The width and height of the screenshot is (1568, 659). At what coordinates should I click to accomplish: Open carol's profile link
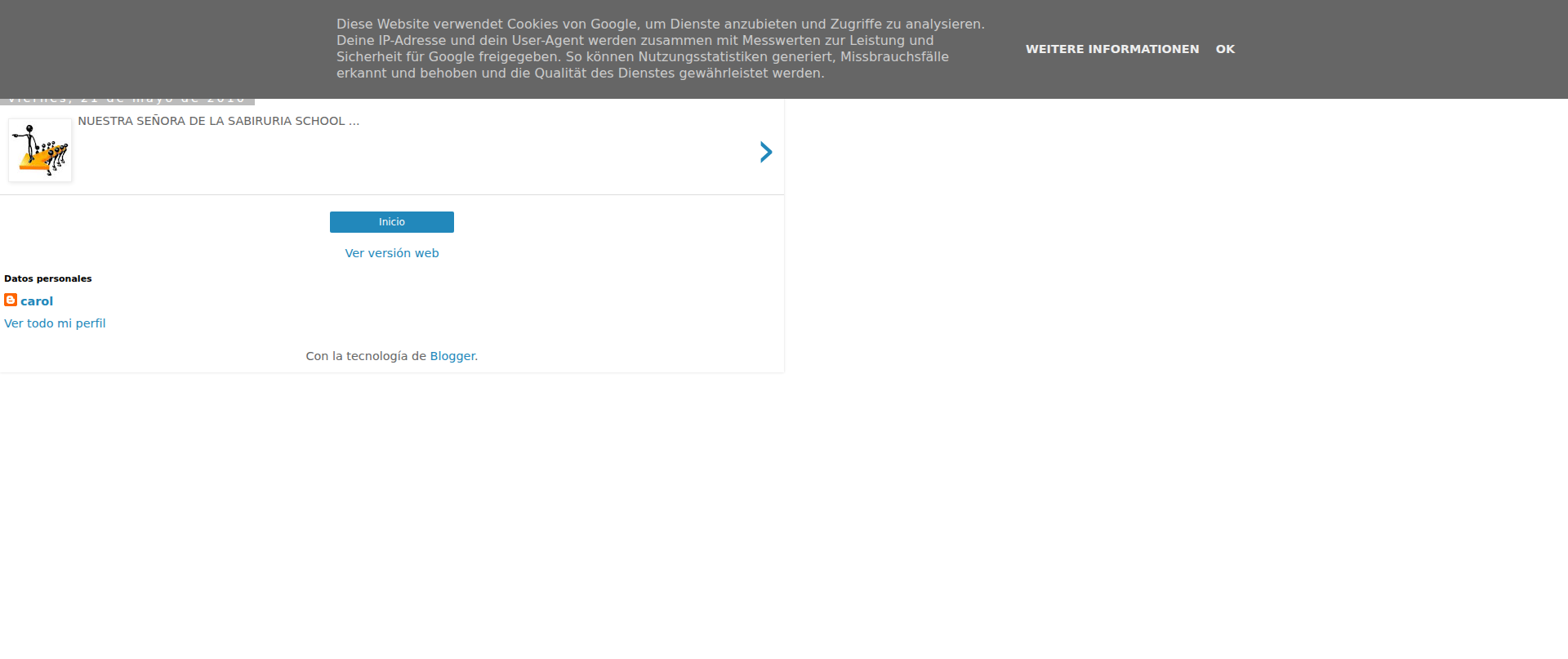(37, 301)
